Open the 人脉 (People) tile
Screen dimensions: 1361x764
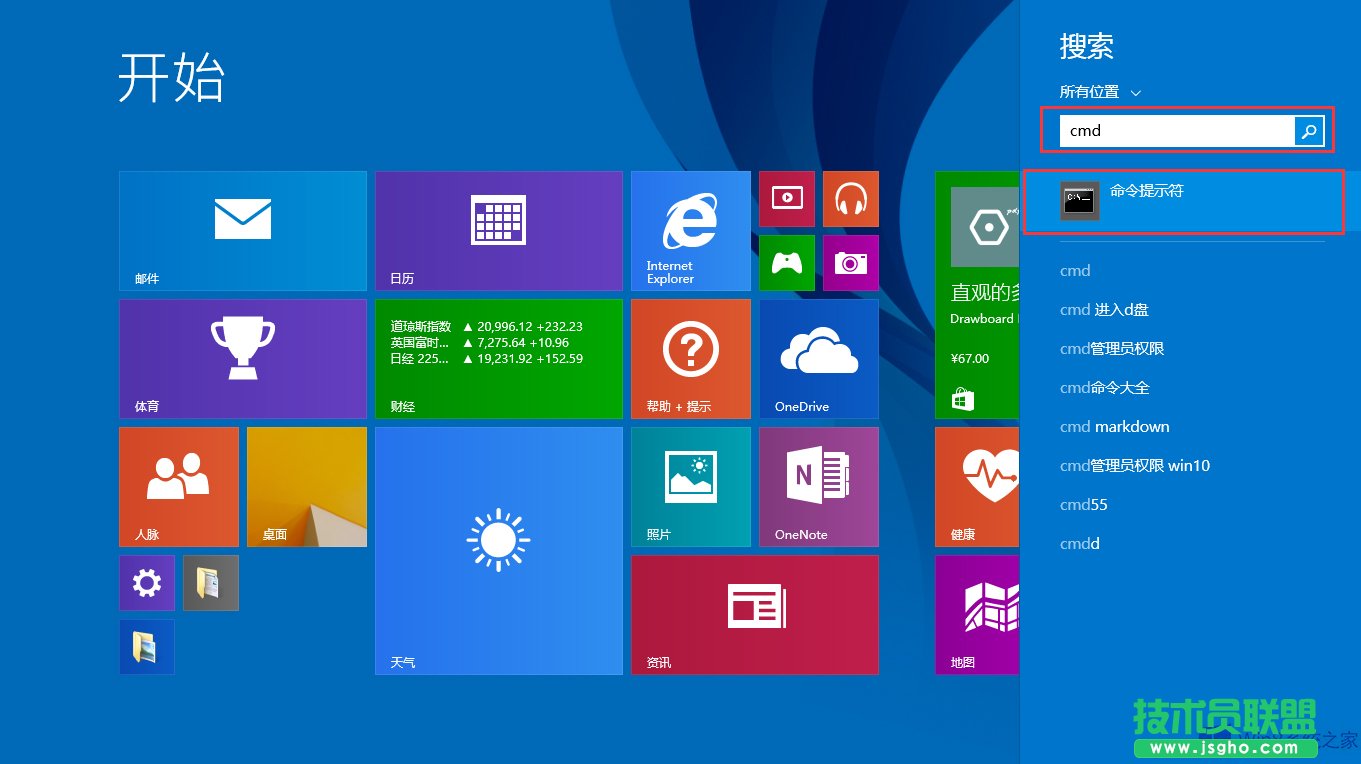tap(178, 487)
